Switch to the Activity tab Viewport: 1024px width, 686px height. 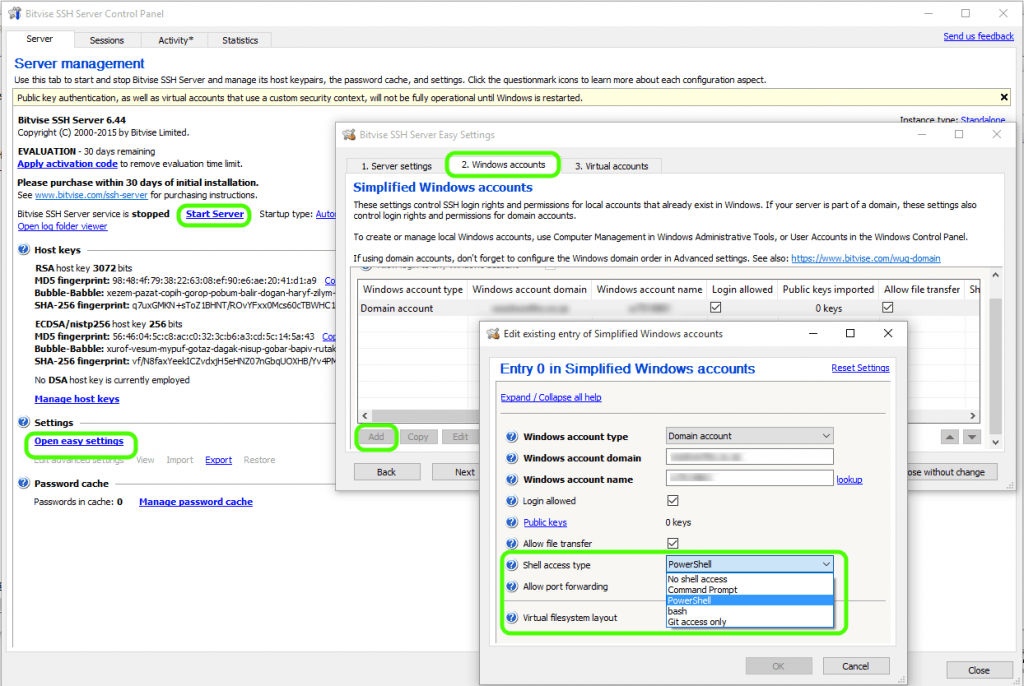[176, 41]
